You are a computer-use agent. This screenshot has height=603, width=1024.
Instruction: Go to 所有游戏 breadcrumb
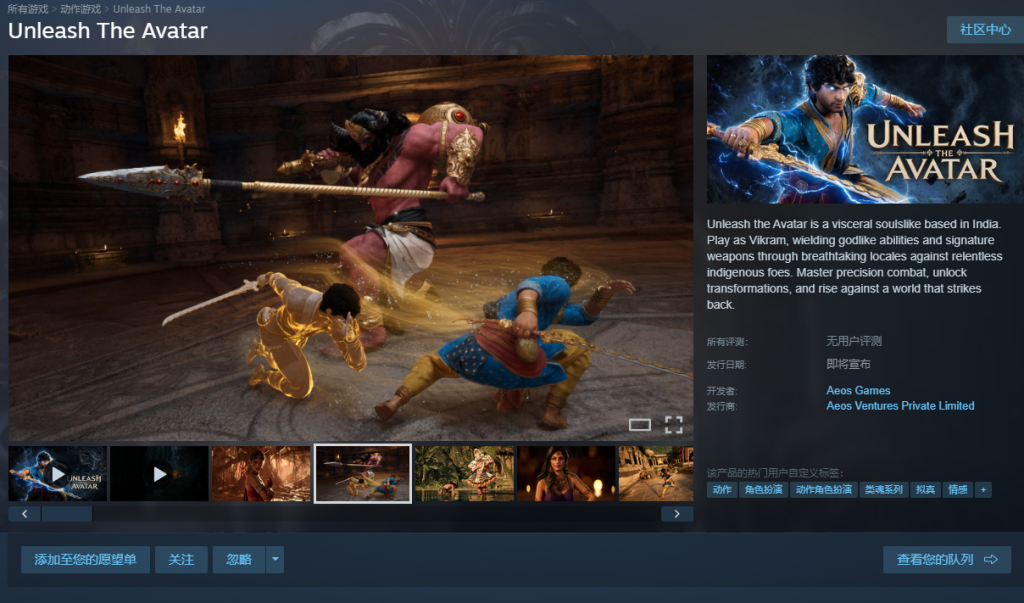point(27,9)
